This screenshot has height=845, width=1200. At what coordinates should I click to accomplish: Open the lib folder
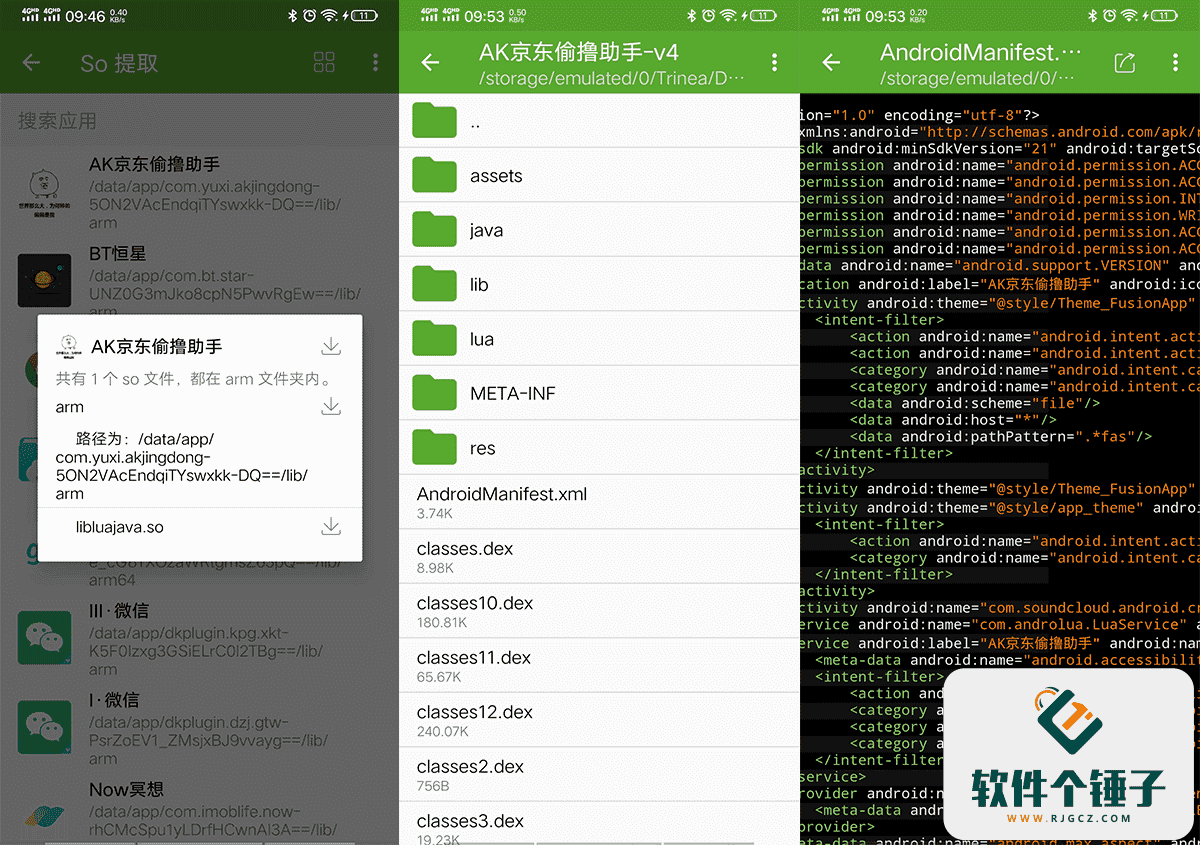(599, 285)
